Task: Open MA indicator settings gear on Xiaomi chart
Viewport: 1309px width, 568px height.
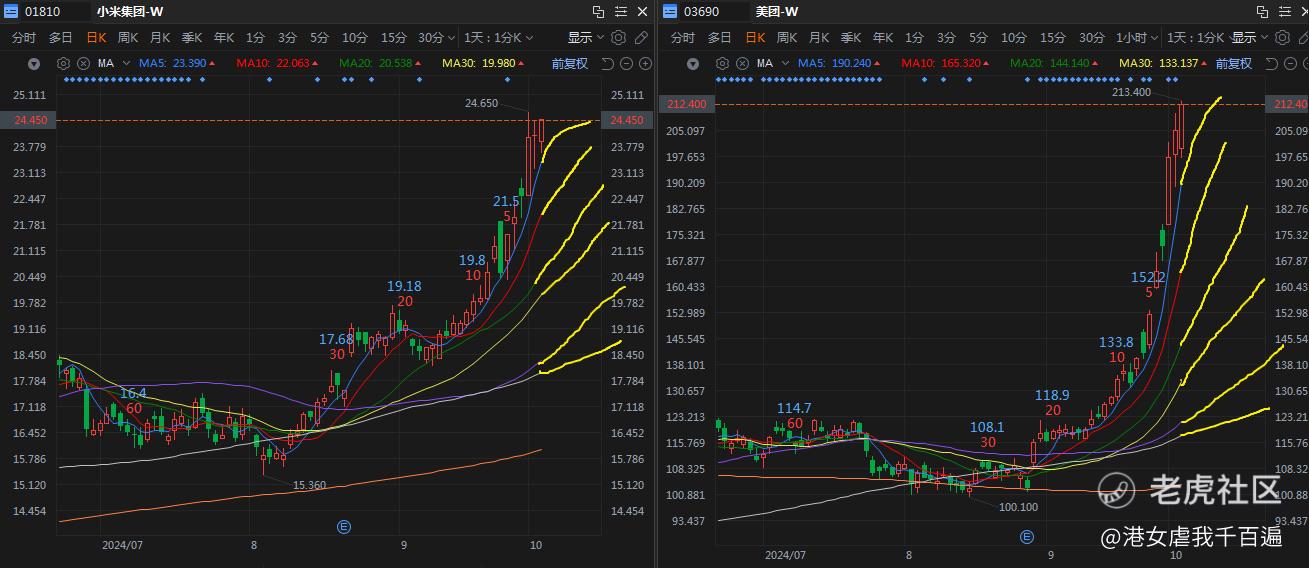Action: 64,63
